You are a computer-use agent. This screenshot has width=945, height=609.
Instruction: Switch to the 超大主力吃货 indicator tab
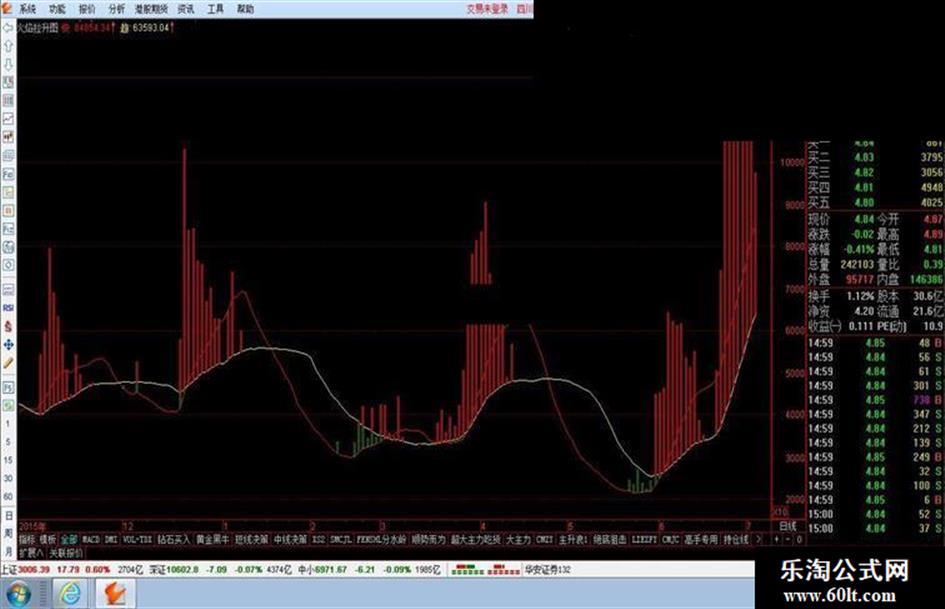476,539
